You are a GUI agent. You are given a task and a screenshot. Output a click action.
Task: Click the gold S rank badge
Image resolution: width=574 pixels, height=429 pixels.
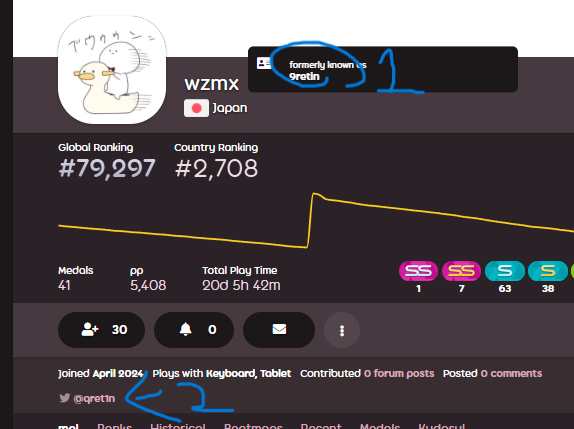tap(548, 271)
